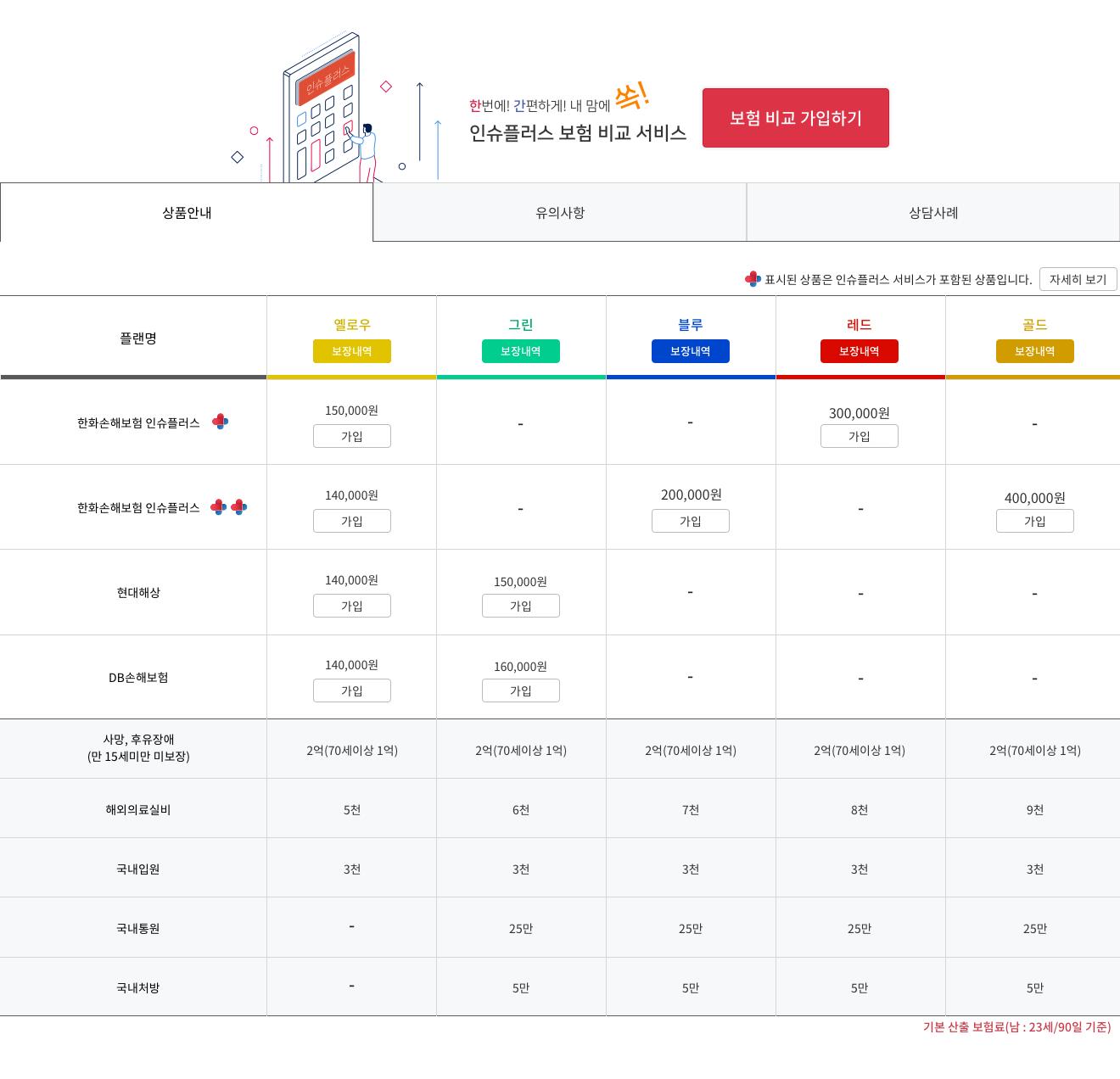Click the 그린 plan name
The width and height of the screenshot is (1120, 1079).
521,324
